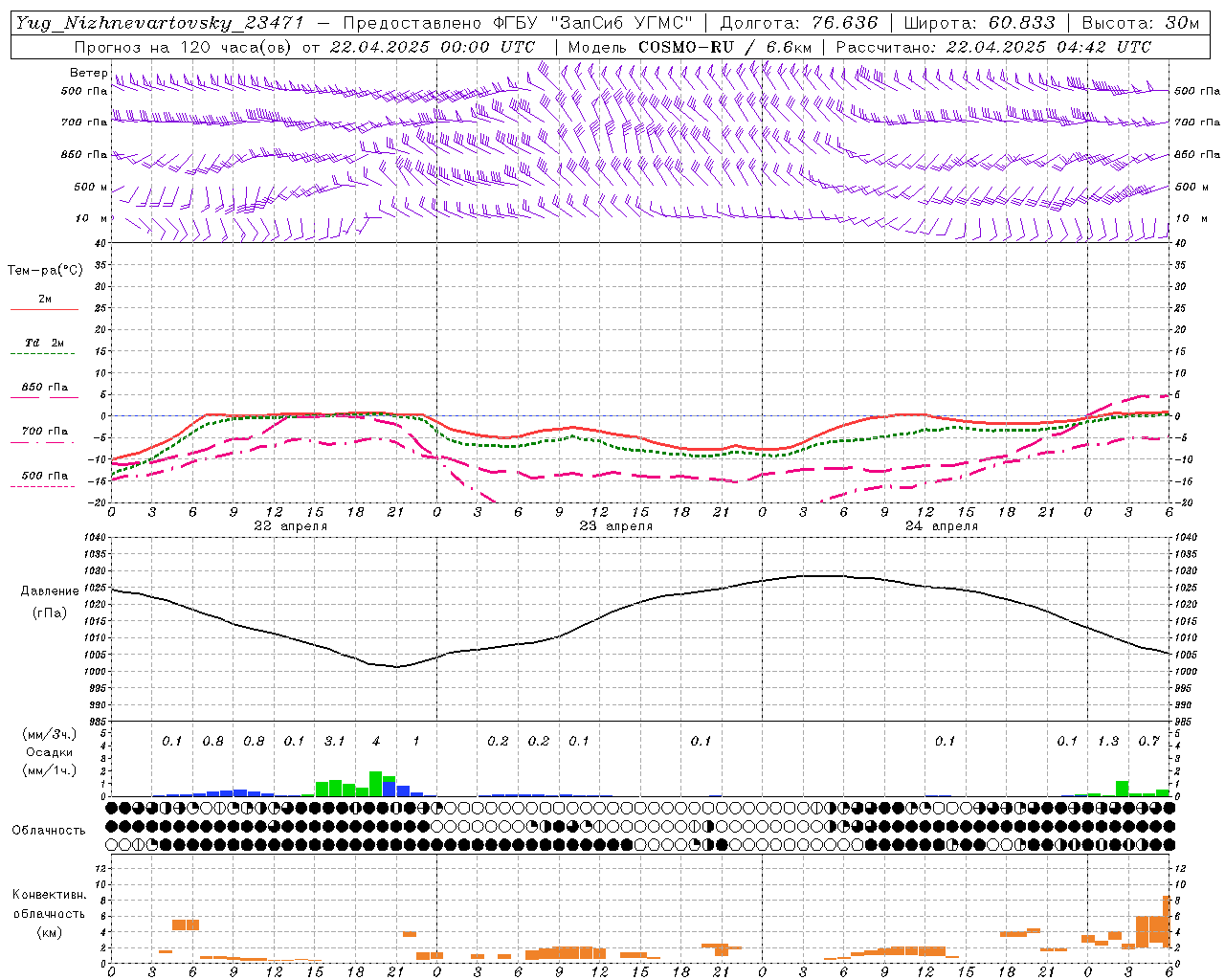Click the "24 апреля" date label
Screen dimensions: 1225x980
pos(941,525)
